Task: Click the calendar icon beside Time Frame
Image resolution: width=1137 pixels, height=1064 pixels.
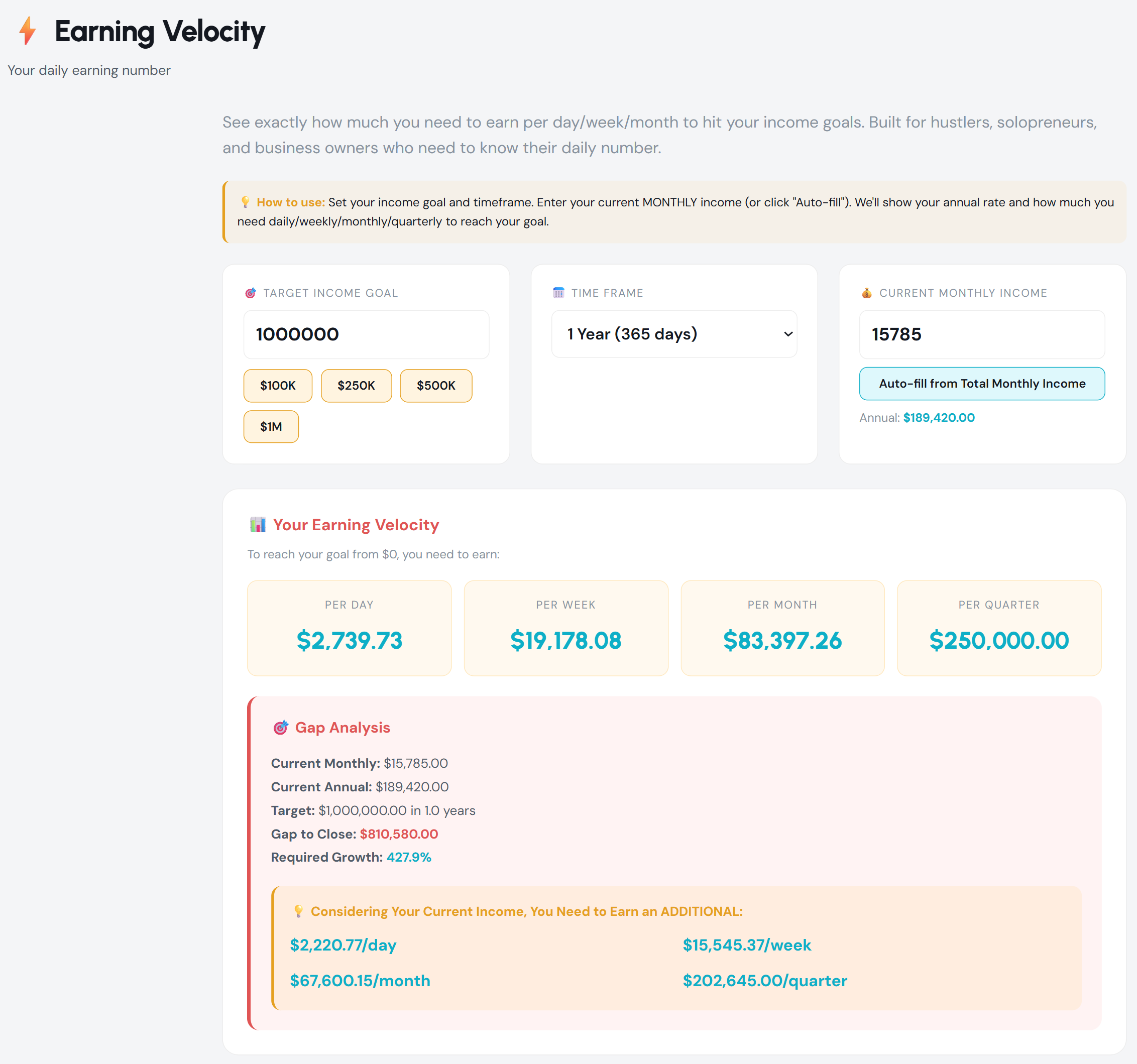Action: [559, 292]
